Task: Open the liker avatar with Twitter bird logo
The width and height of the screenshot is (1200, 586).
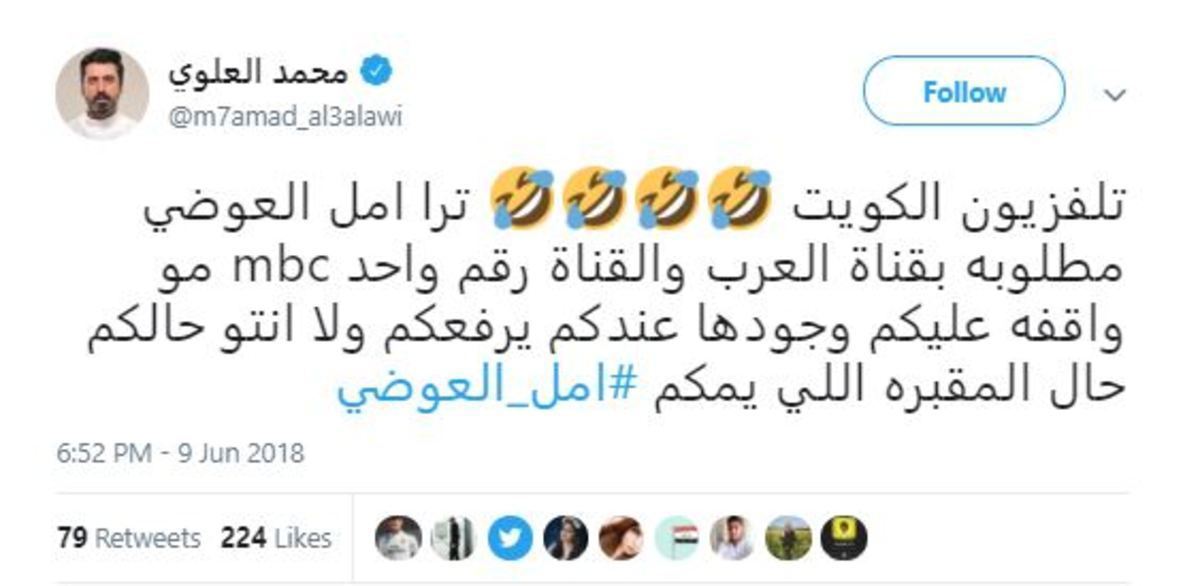Action: pyautogui.click(x=509, y=539)
